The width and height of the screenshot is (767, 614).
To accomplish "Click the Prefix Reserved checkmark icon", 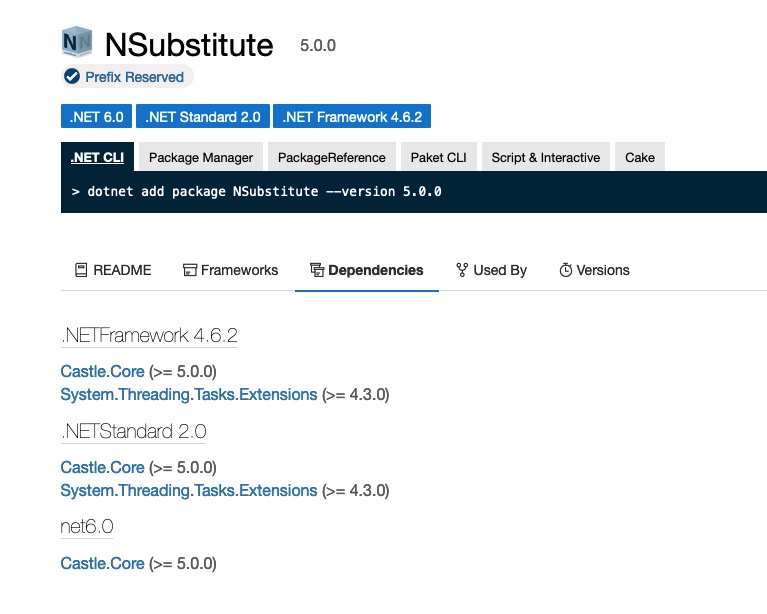I will pyautogui.click(x=72, y=76).
